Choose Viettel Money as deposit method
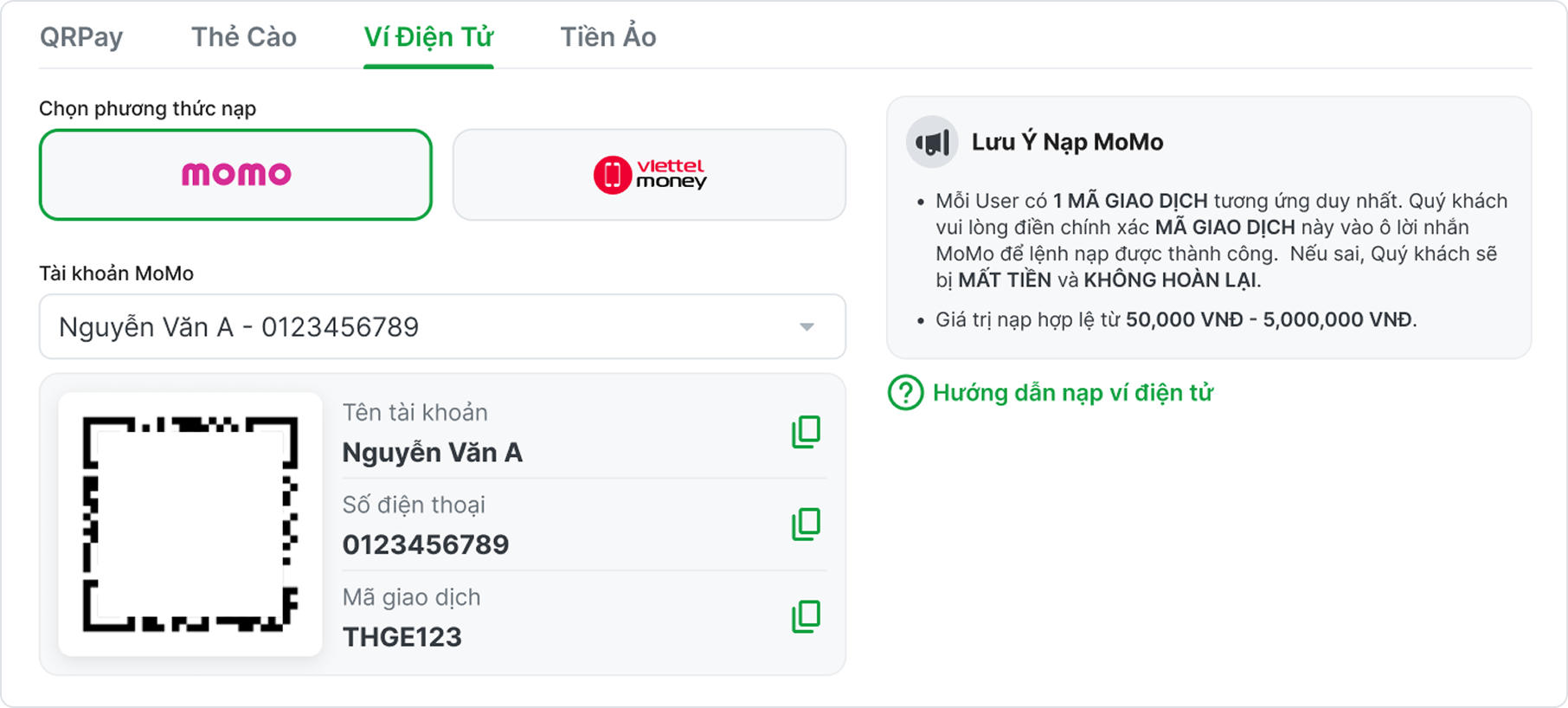 pos(649,175)
